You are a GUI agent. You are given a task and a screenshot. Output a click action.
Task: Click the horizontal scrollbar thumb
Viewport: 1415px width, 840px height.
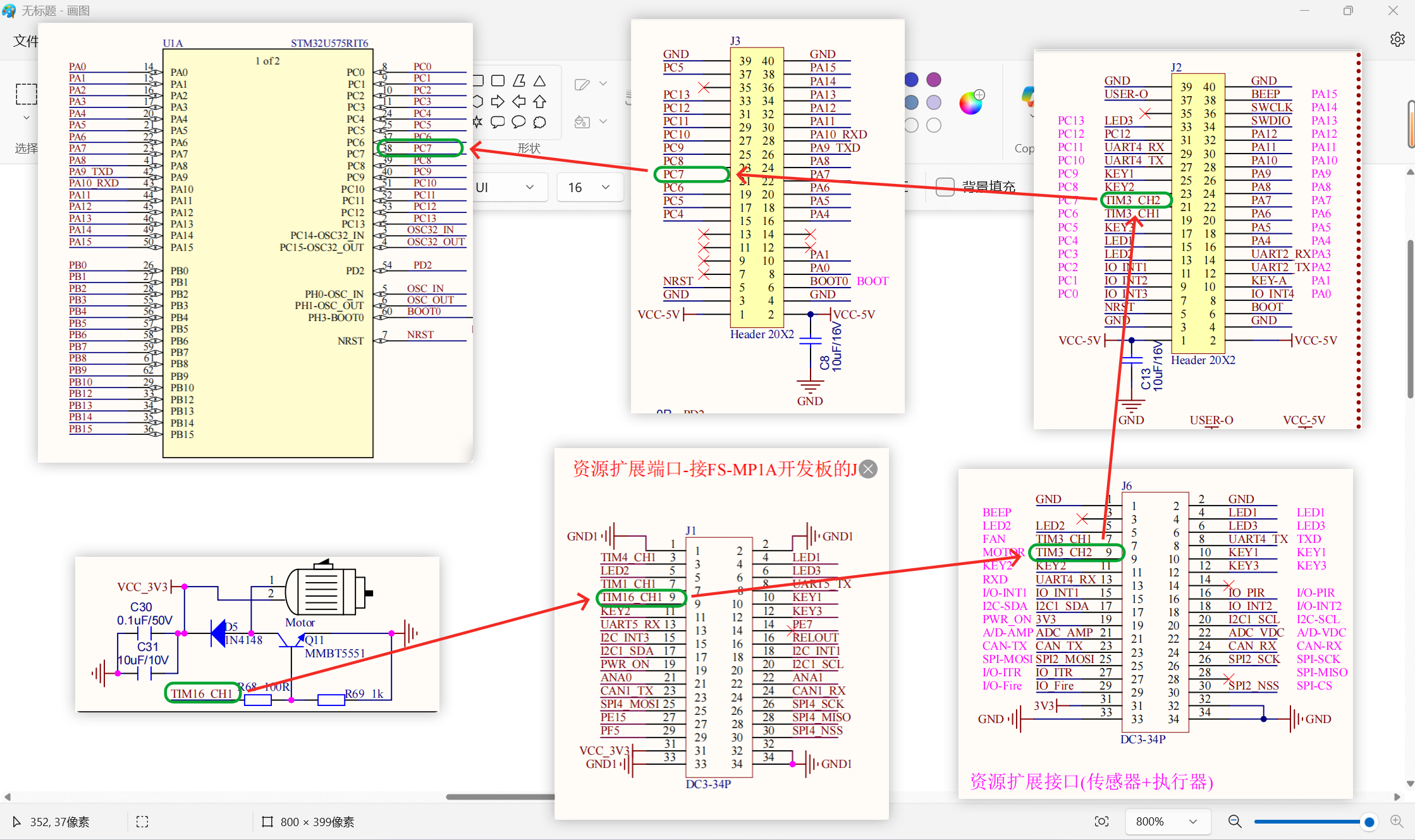(501, 797)
